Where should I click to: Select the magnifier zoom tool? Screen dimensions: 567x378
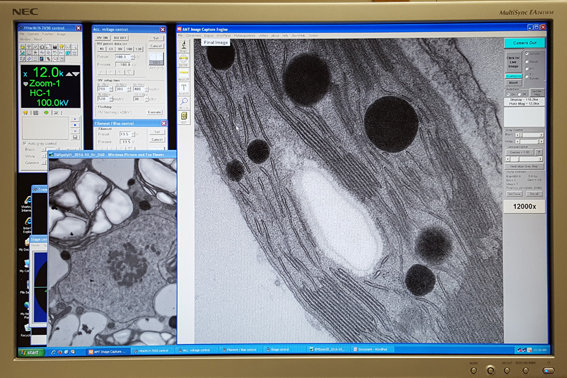[x=184, y=102]
